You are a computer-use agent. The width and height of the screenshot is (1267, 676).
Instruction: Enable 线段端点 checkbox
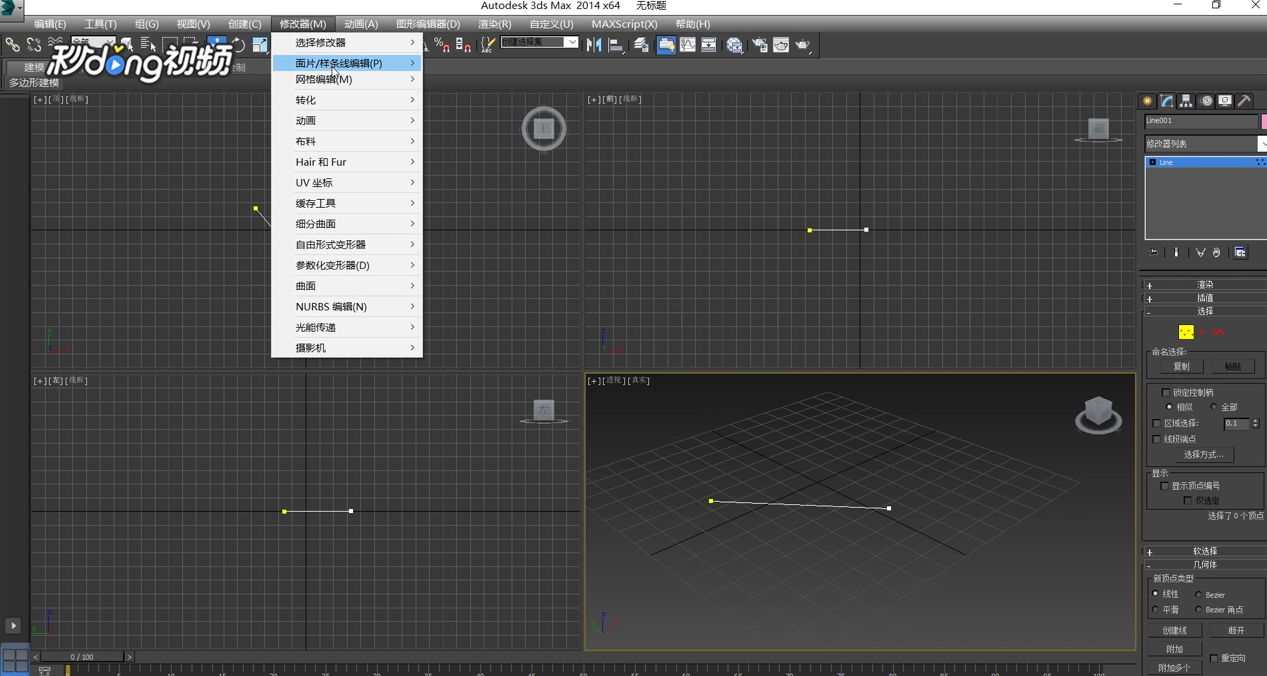coord(1157,439)
